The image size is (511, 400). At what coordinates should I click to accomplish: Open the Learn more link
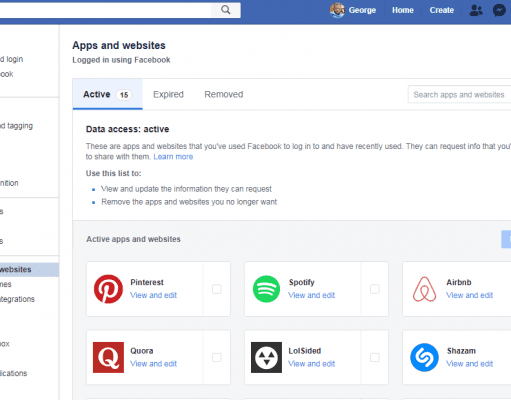click(173, 157)
